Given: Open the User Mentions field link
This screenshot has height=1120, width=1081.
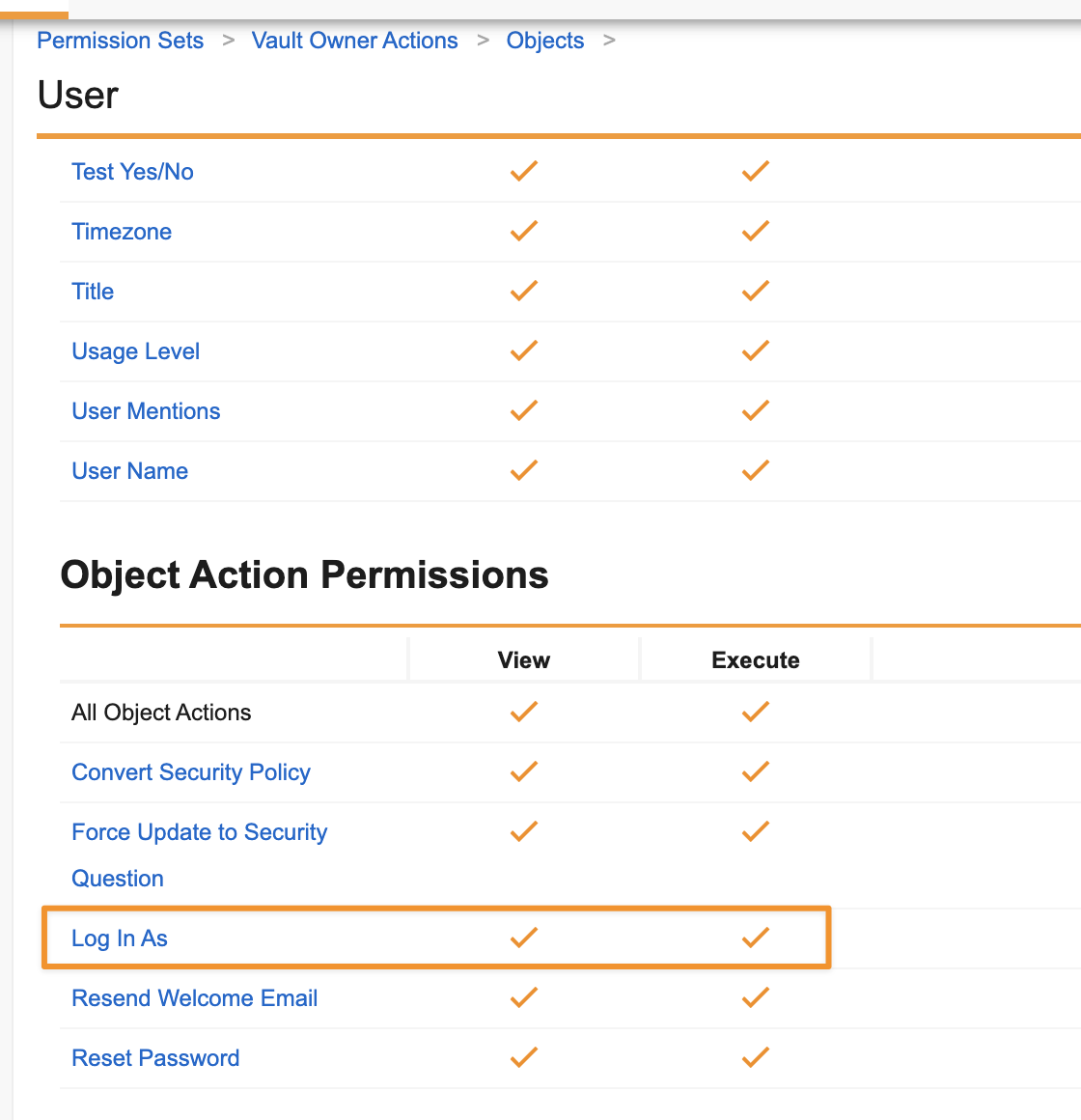Looking at the screenshot, I should point(146,411).
